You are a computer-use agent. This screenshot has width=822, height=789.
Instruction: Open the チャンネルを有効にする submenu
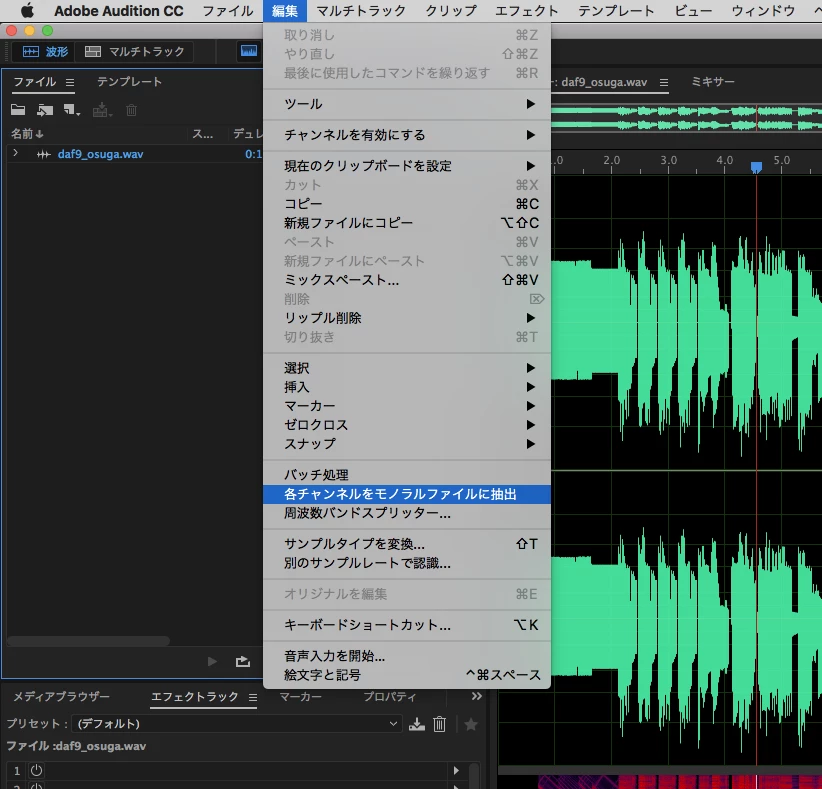407,135
